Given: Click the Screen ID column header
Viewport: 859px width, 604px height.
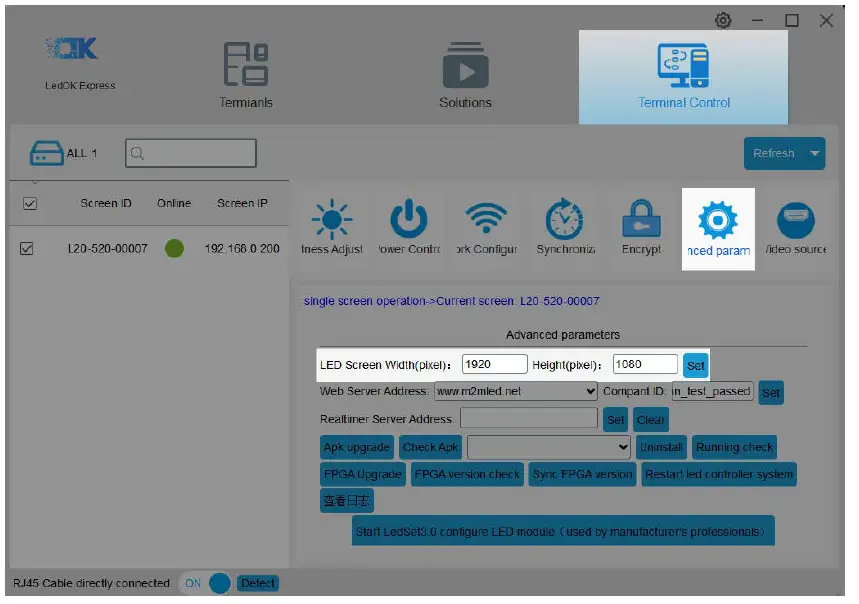Looking at the screenshot, I should [106, 204].
